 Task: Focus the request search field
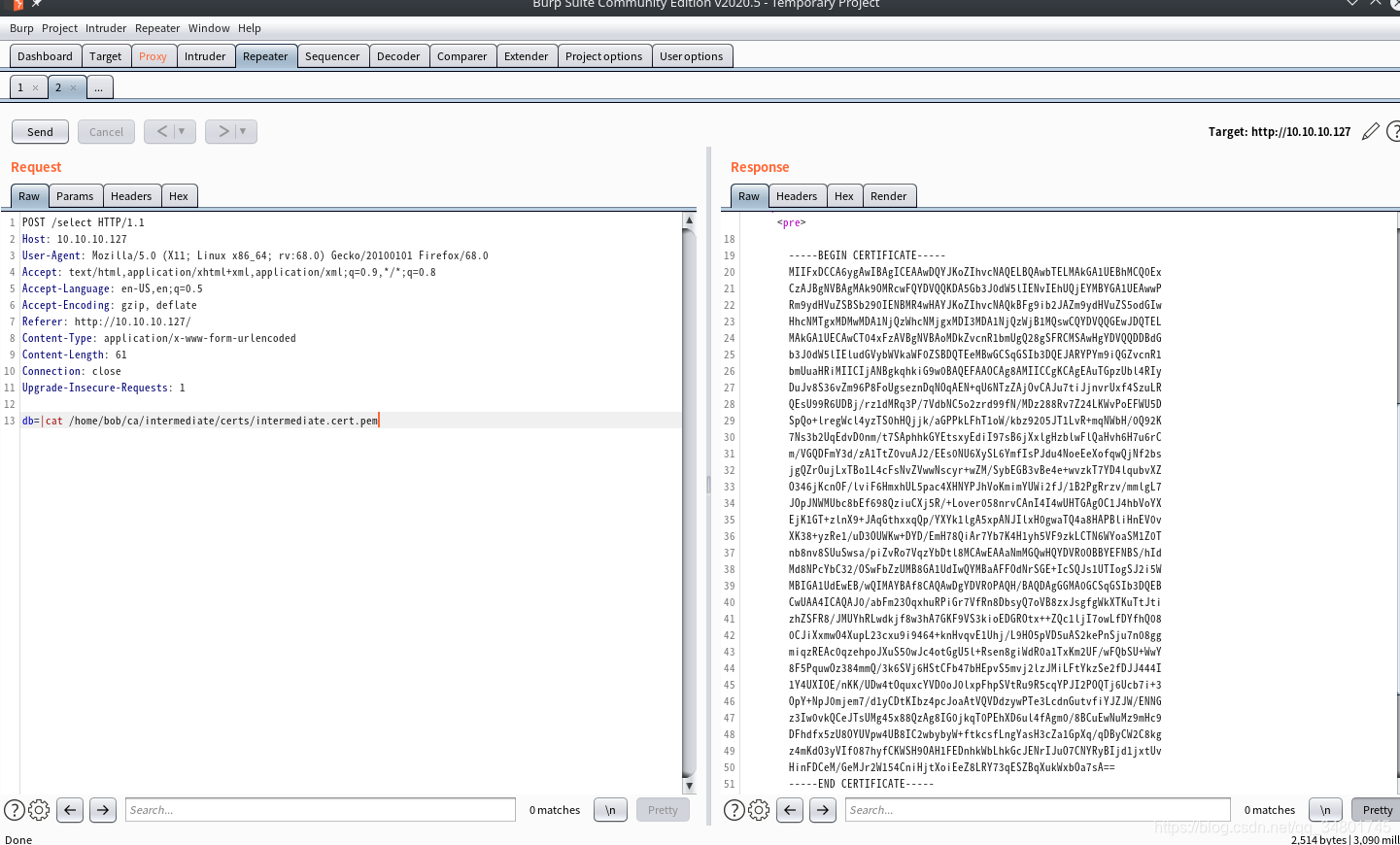coord(321,810)
